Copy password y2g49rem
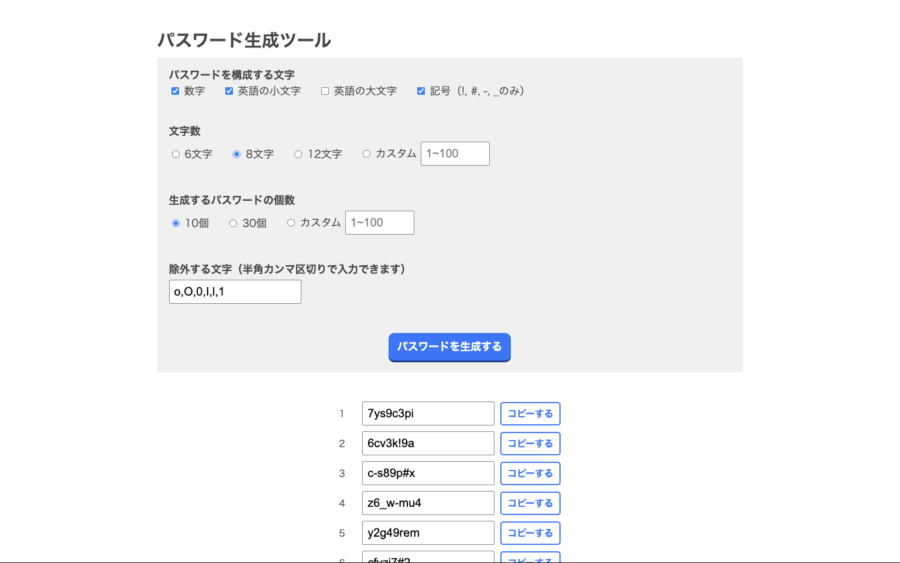Viewport: 900px width, 563px height. tap(530, 533)
